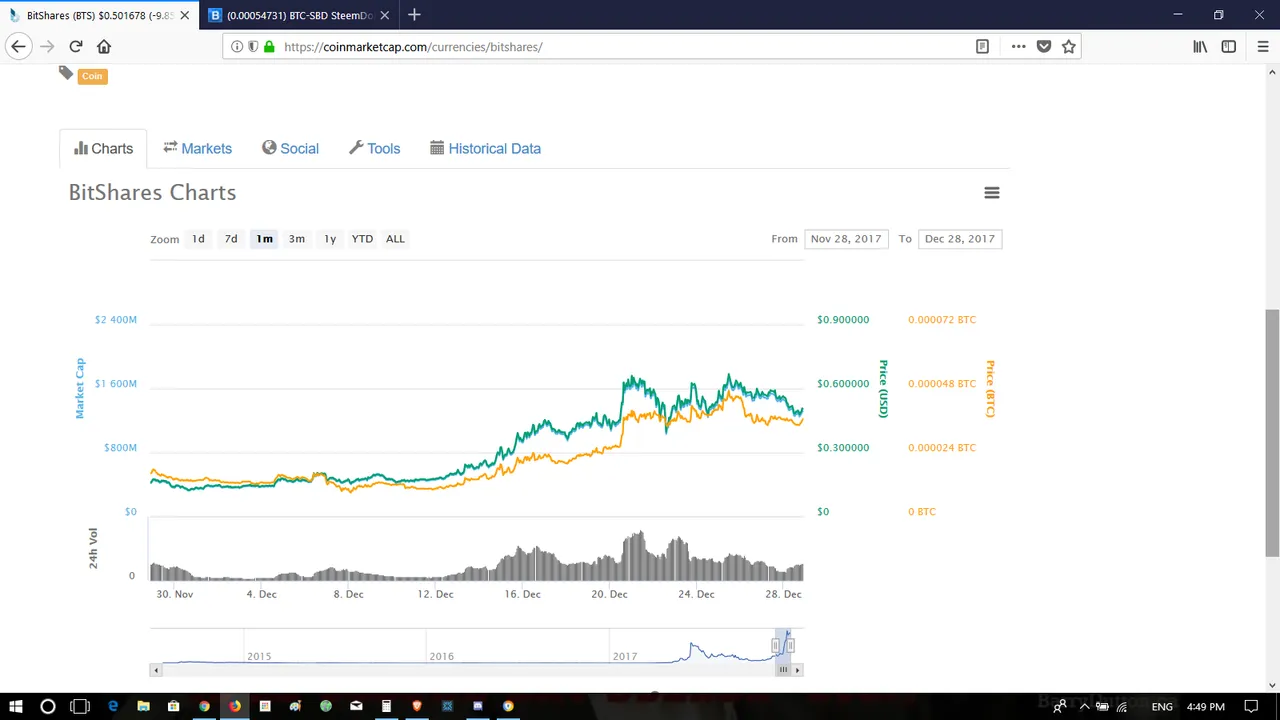Image resolution: width=1280 pixels, height=720 pixels.
Task: Click the To date field Dec 28, 2017
Action: pyautogui.click(x=960, y=239)
